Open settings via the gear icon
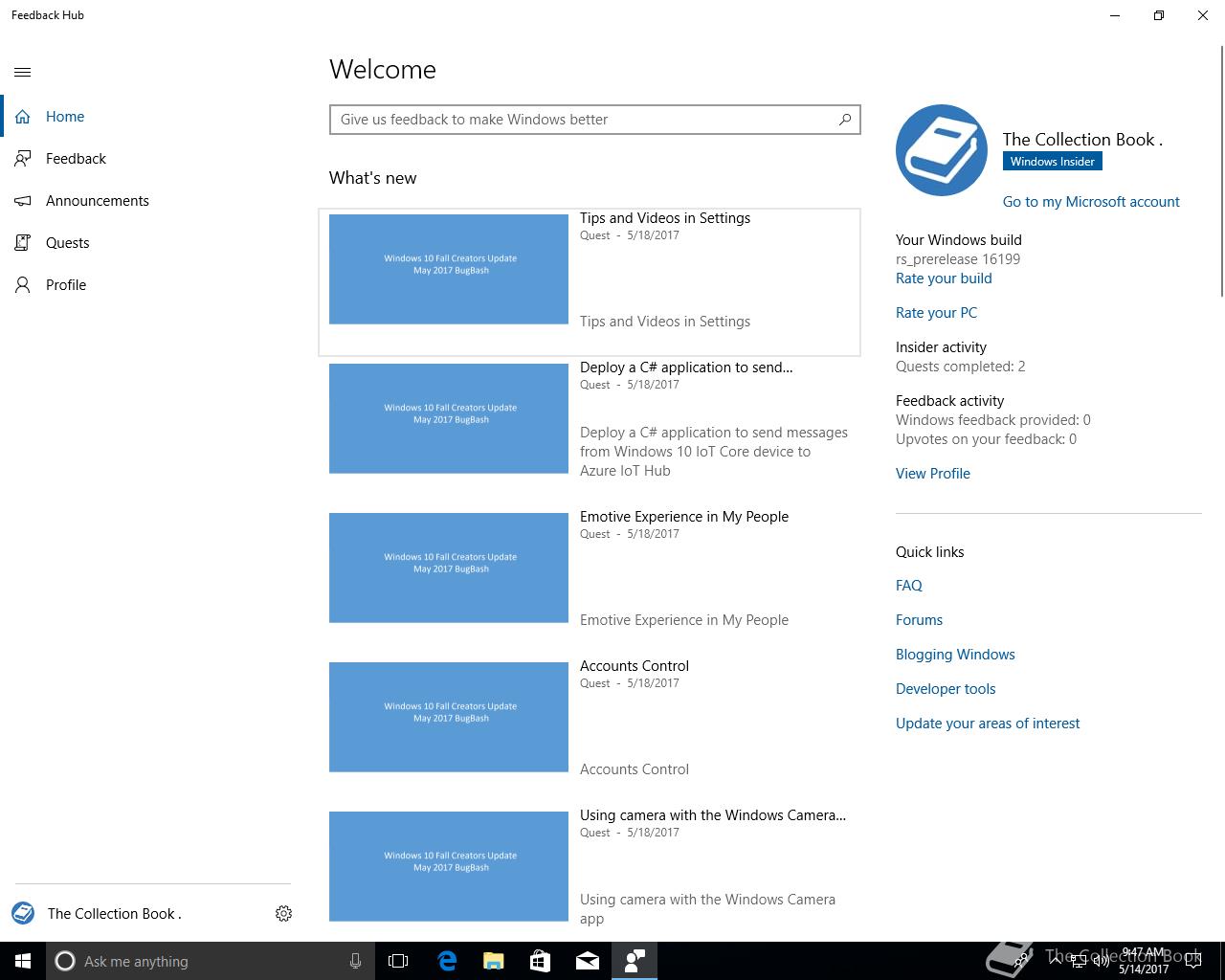This screenshot has height=980, width=1225. click(283, 914)
